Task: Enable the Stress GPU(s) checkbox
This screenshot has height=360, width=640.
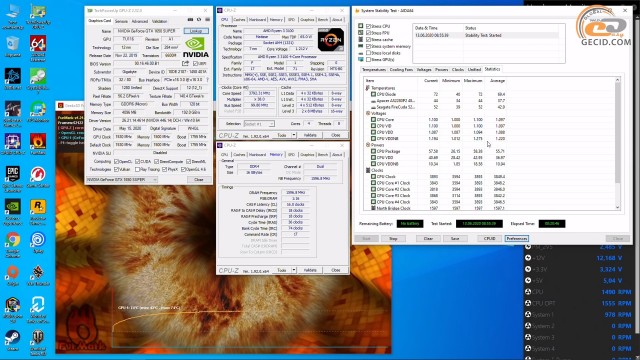Action: click(x=369, y=60)
